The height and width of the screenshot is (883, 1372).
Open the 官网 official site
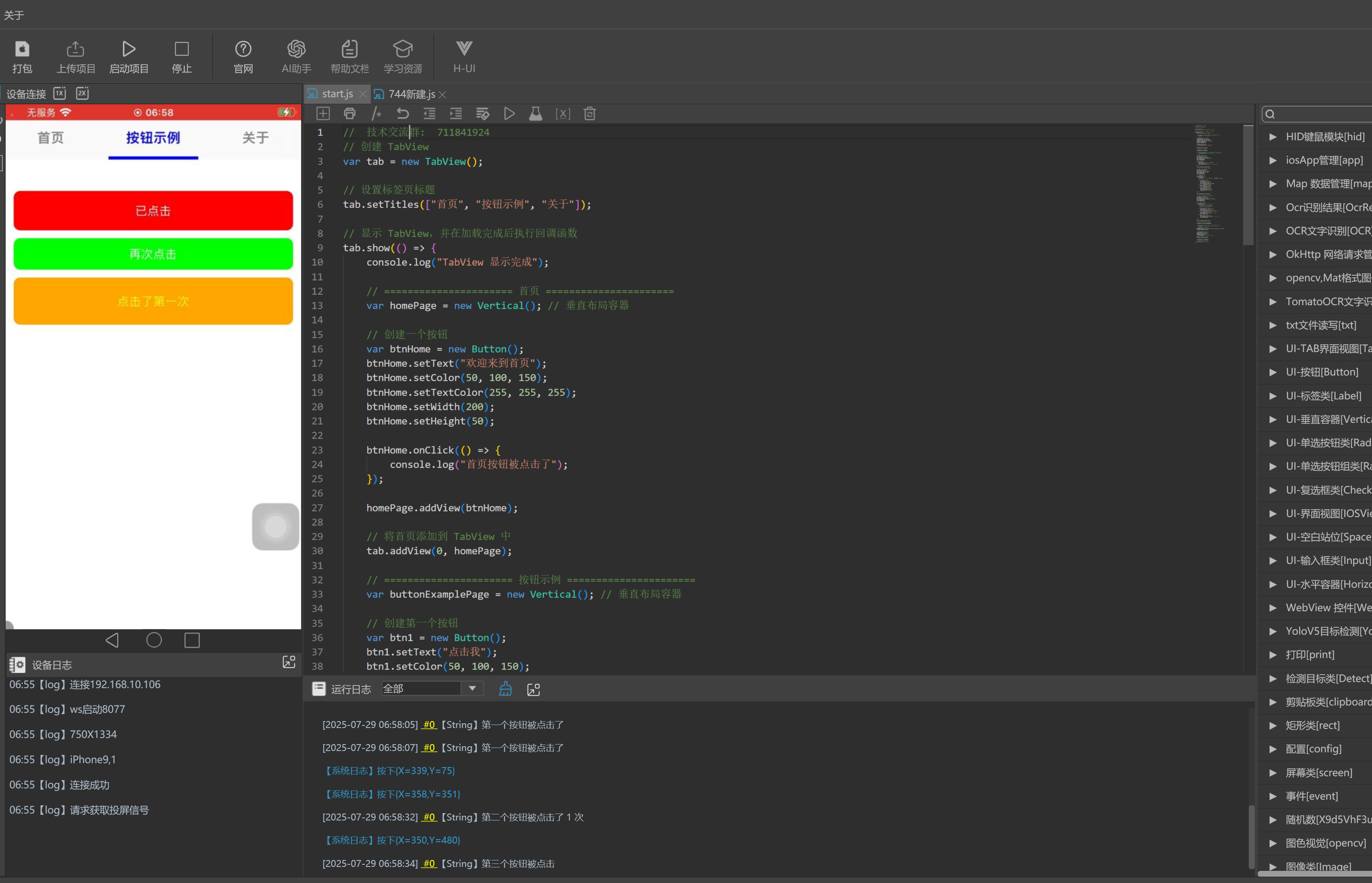pos(243,57)
